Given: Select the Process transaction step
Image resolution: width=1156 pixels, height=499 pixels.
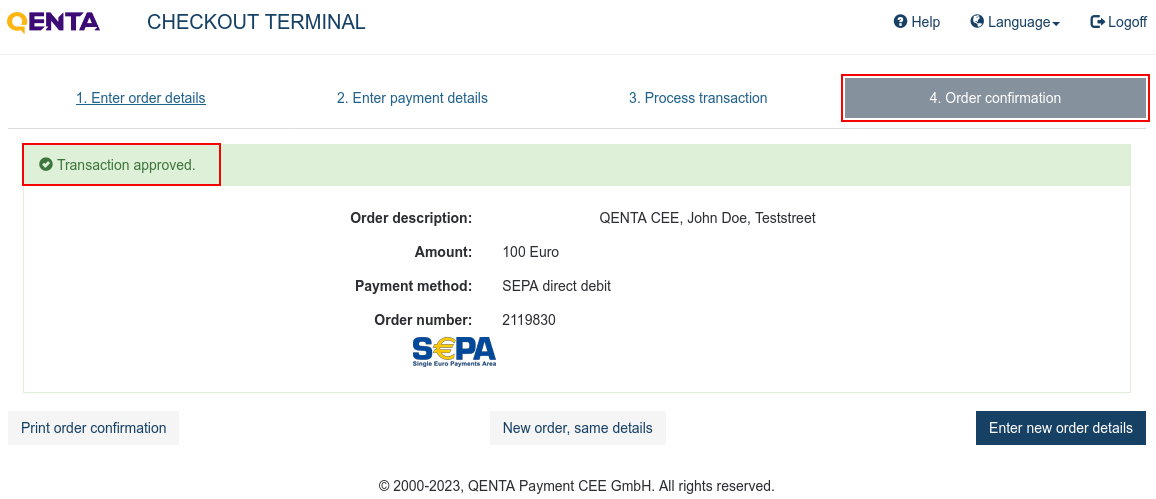Looking at the screenshot, I should point(697,98).
